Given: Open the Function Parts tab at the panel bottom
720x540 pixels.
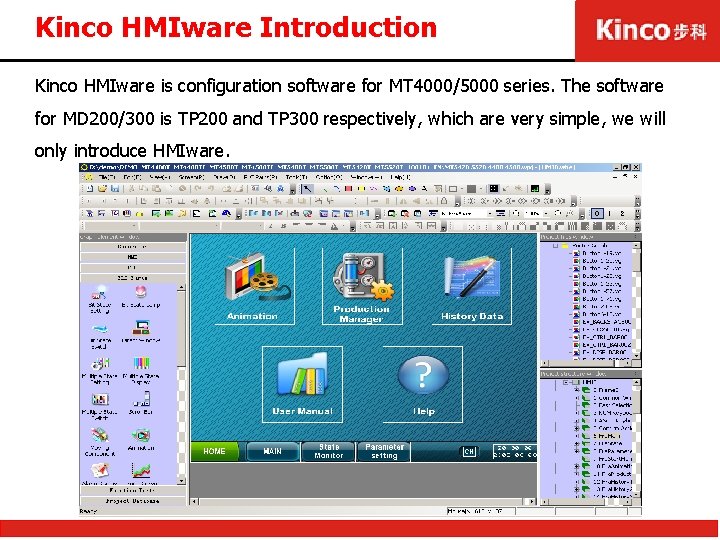Looking at the screenshot, I should pos(133,490).
